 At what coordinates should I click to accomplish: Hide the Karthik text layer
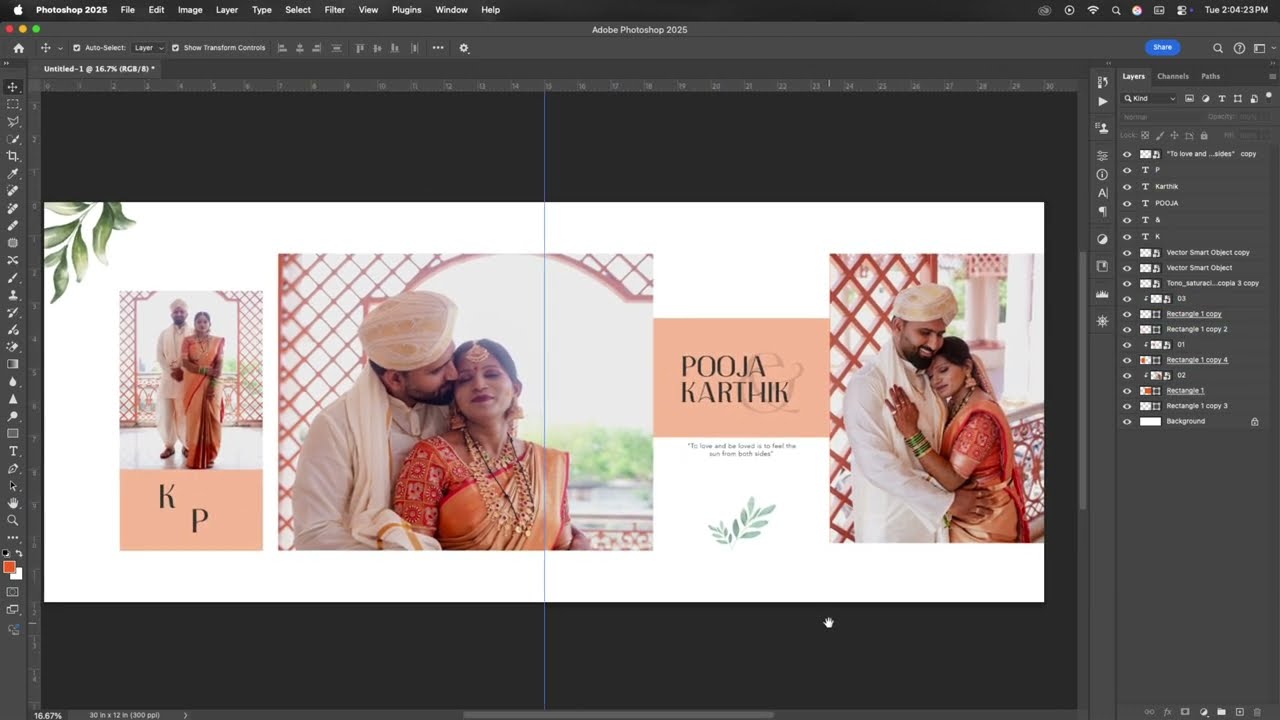coord(1127,187)
